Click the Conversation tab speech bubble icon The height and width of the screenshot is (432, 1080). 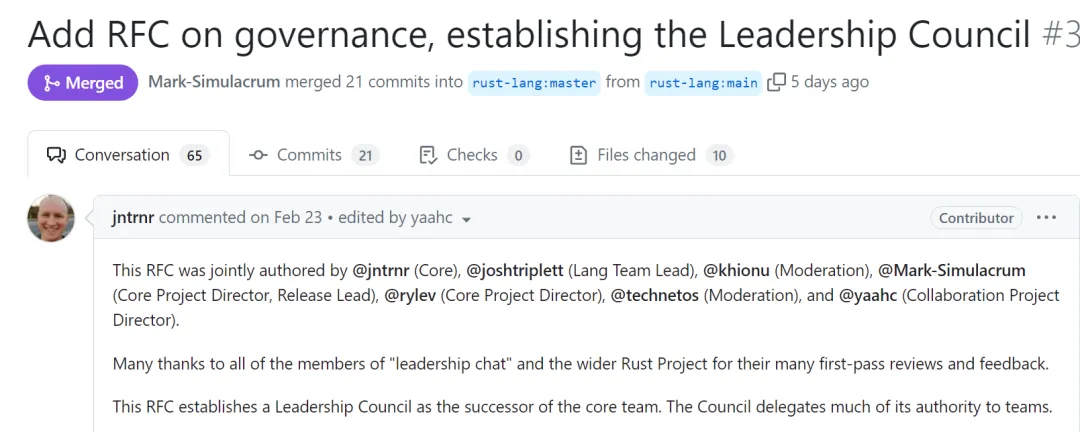pos(57,155)
